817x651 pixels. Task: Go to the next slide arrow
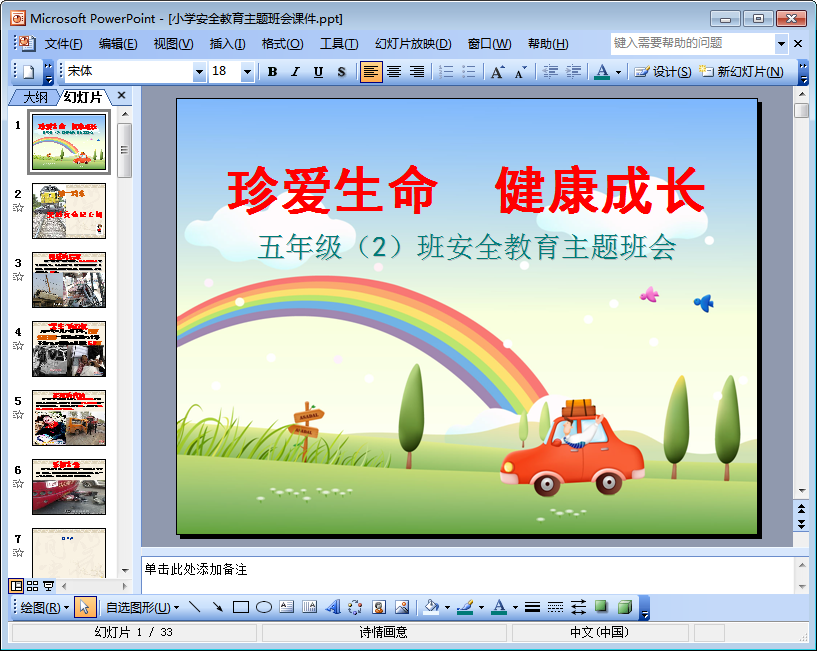tap(801, 524)
